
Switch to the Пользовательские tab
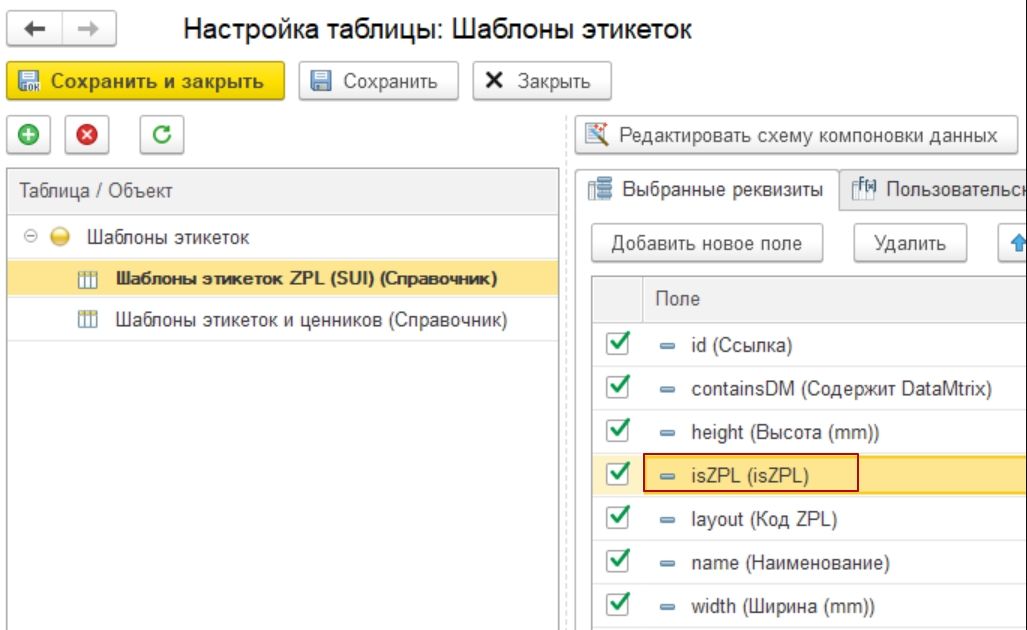(936, 189)
